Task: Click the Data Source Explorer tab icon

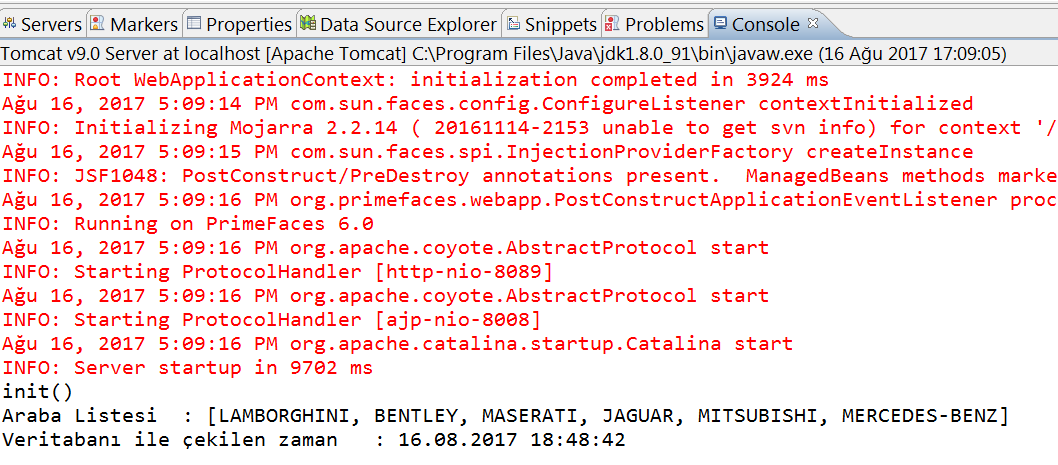Action: coord(308,24)
